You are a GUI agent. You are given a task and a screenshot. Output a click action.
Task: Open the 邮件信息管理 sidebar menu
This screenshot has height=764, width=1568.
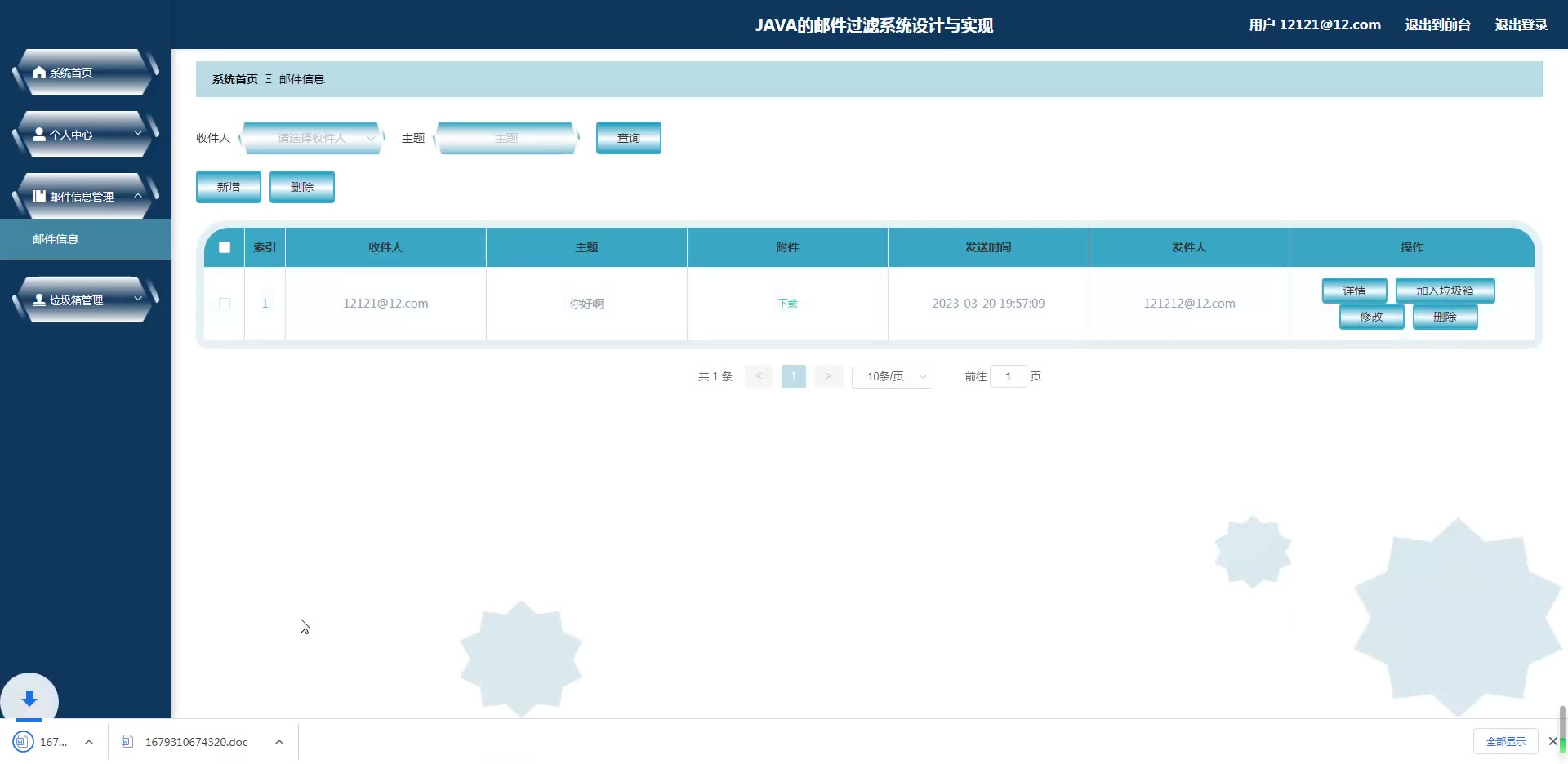pyautogui.click(x=85, y=197)
